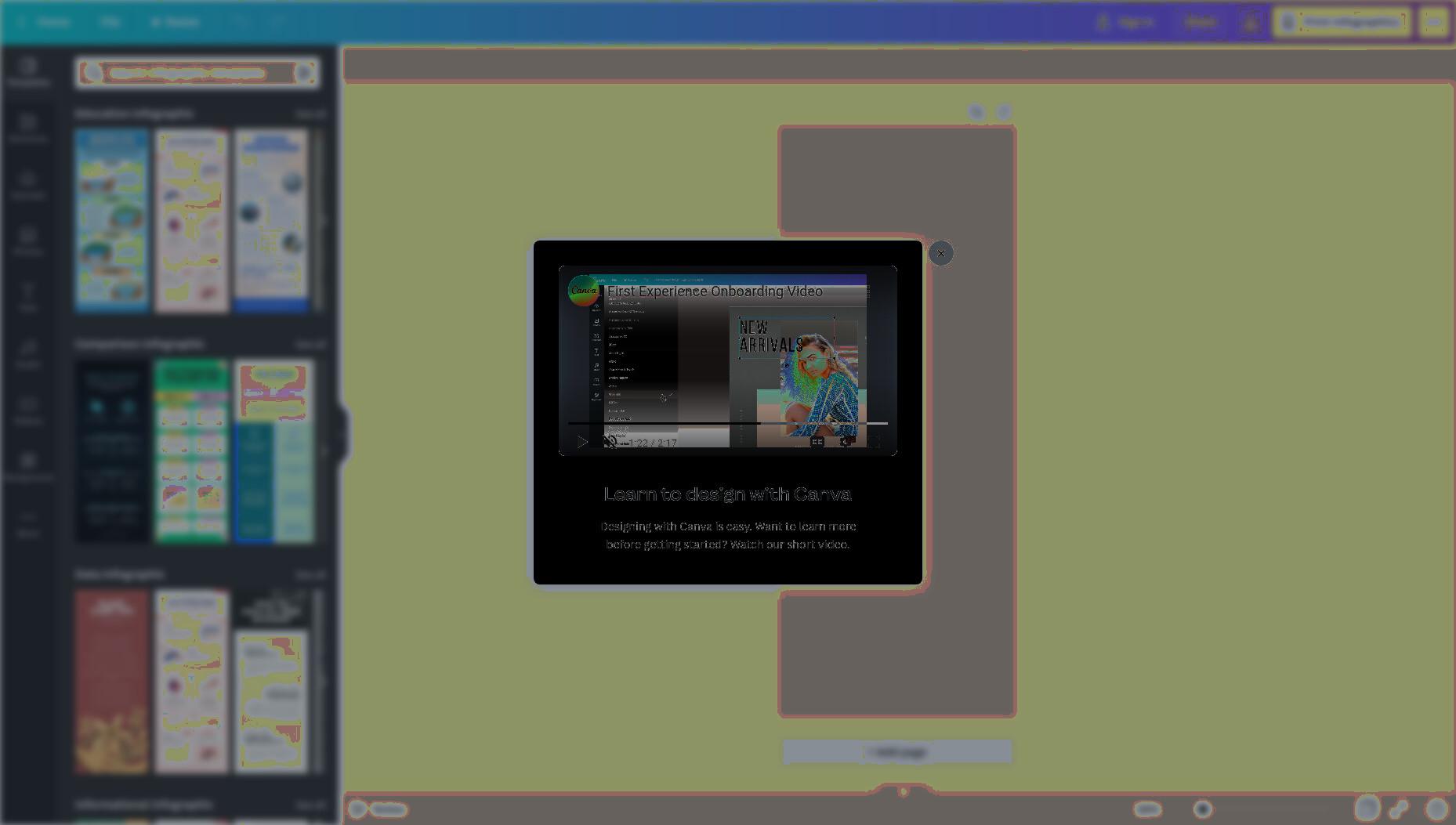Click the Add page button
This screenshot has height=825, width=1456.
point(897,752)
